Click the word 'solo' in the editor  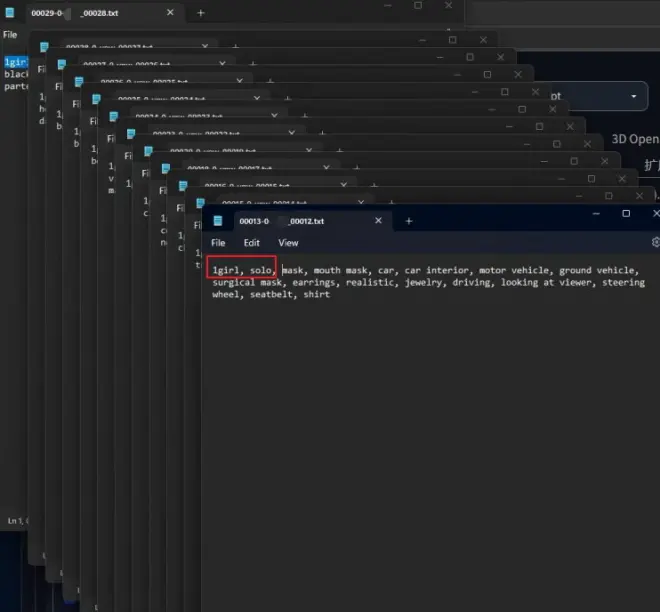pyautogui.click(x=261, y=270)
